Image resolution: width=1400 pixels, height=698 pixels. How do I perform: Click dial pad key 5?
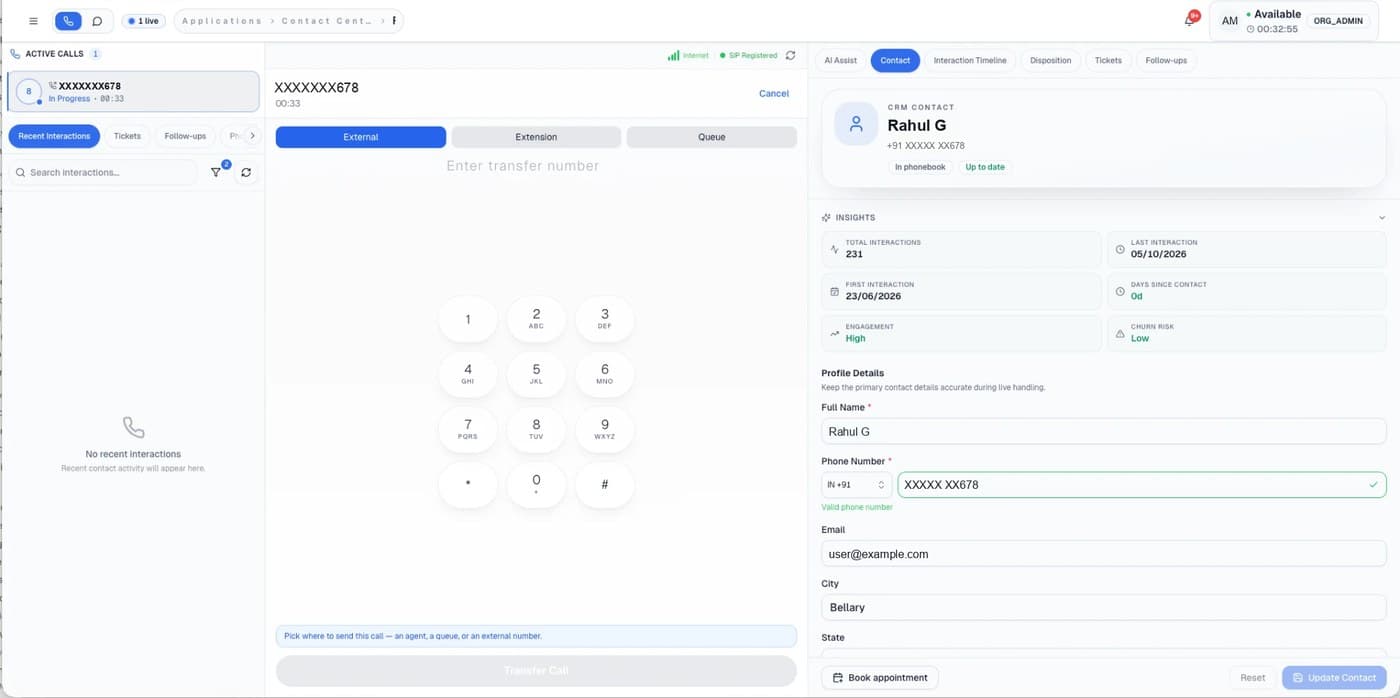(536, 374)
